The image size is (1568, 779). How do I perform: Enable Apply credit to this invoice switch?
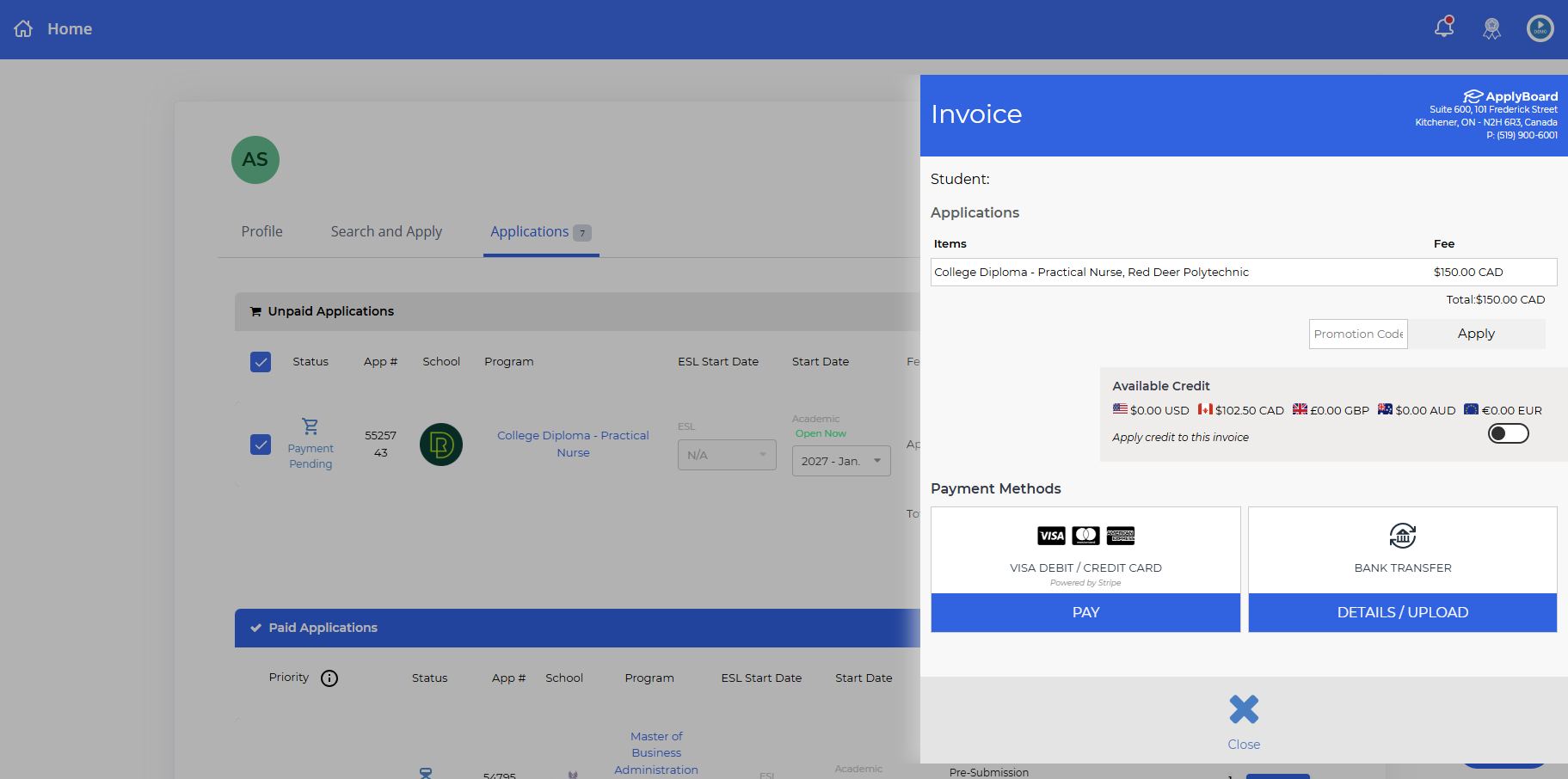[1509, 433]
